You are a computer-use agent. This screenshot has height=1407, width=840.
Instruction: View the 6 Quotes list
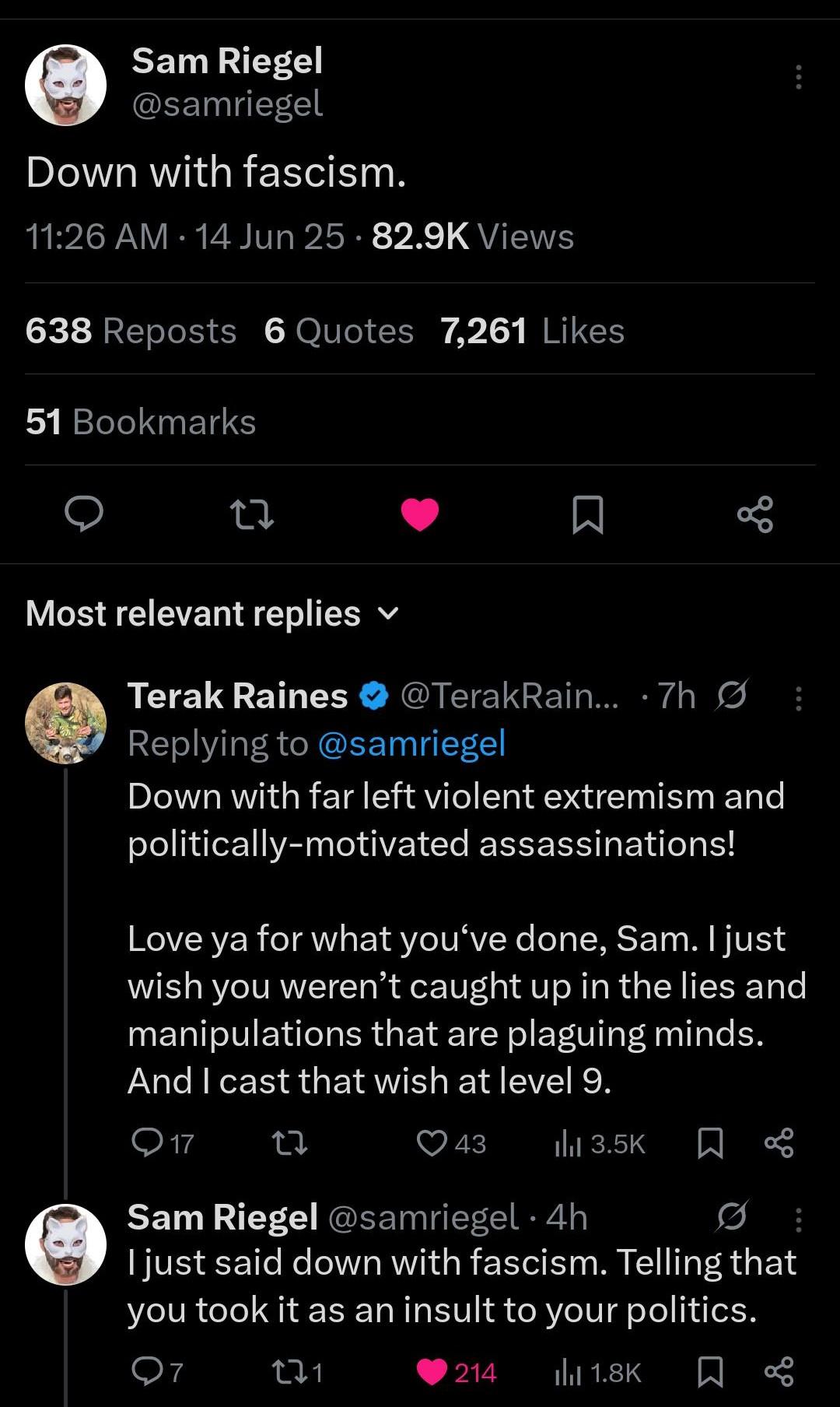[x=338, y=331]
